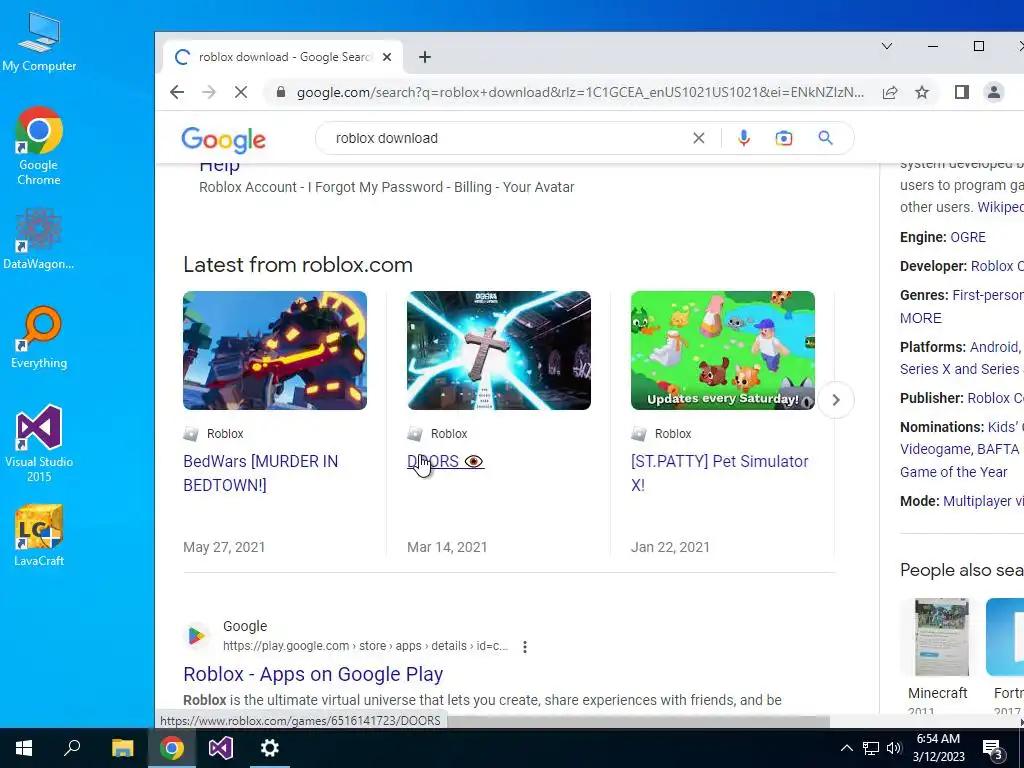Open a new Chrome tab
The image size is (1024, 768).
(x=425, y=57)
